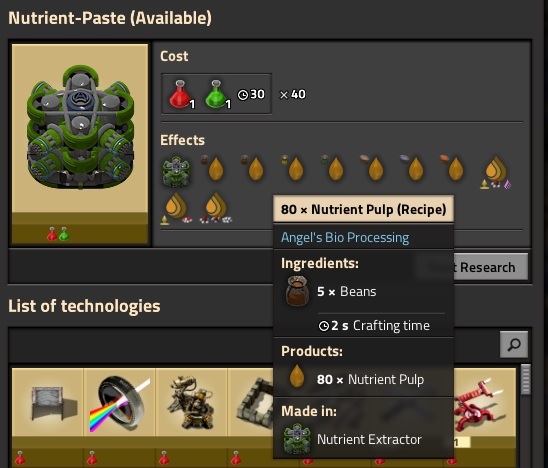Click the Research button

[x=487, y=267]
